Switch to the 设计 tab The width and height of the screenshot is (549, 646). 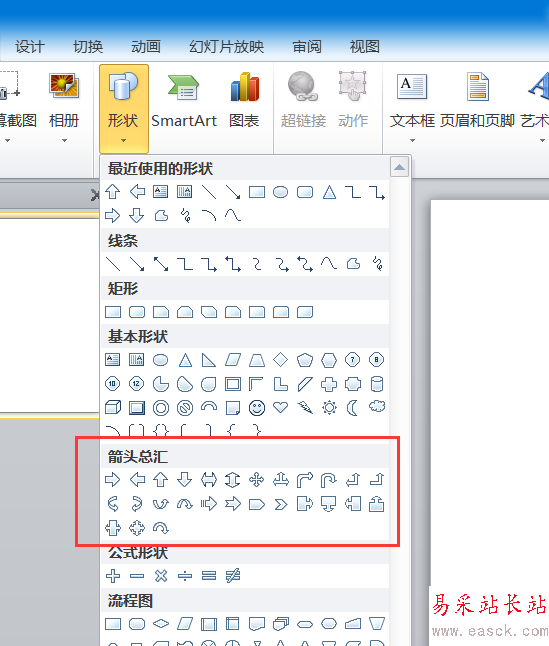[30, 47]
